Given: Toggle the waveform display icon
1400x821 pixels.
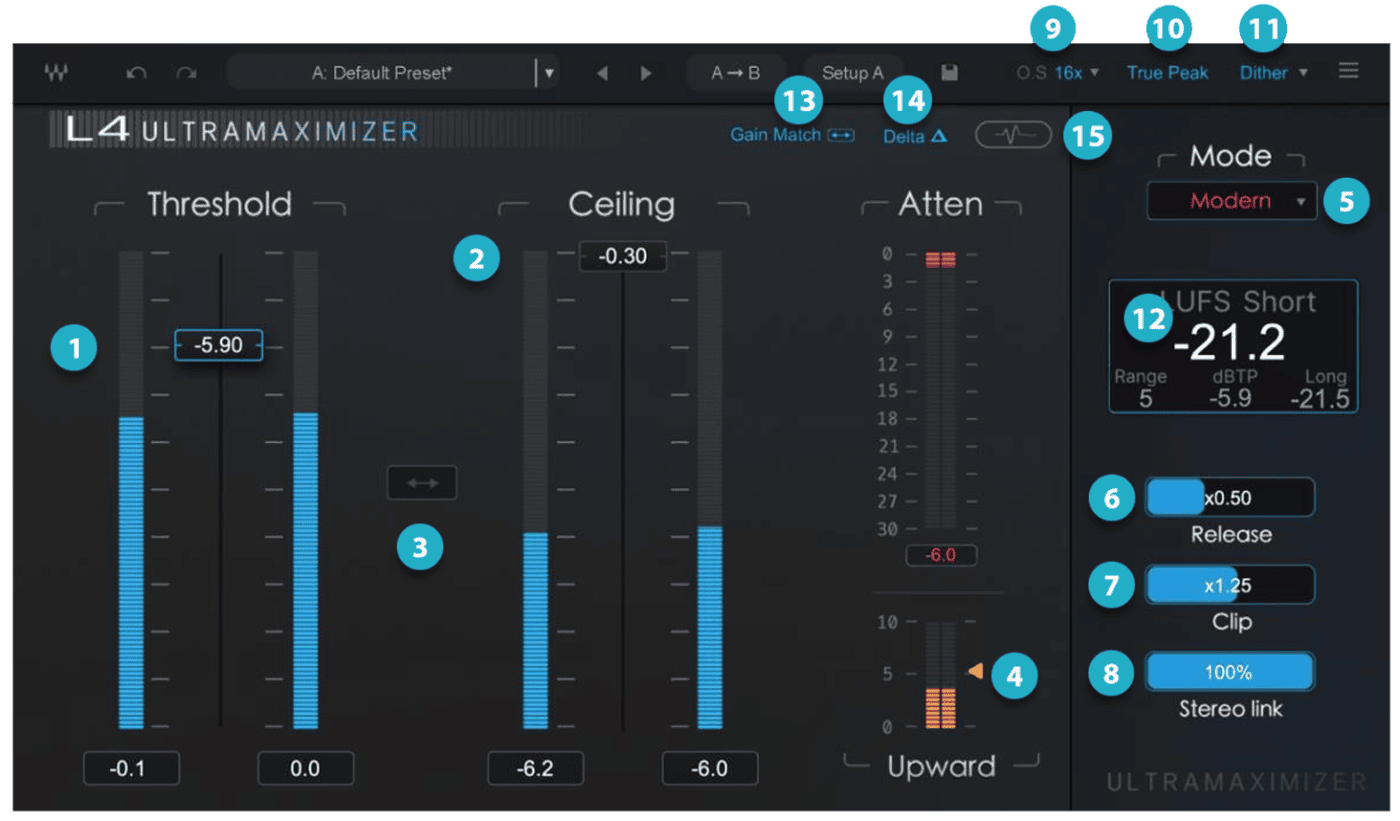Looking at the screenshot, I should tap(1014, 135).
